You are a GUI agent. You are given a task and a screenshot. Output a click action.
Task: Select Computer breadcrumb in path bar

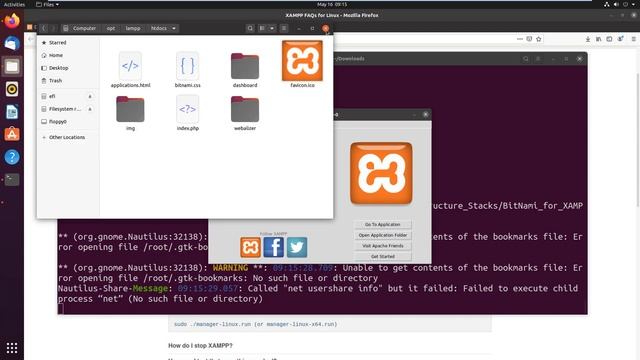point(80,28)
